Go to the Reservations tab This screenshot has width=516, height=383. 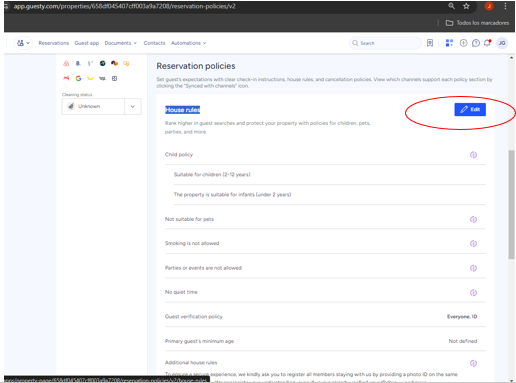(54, 43)
